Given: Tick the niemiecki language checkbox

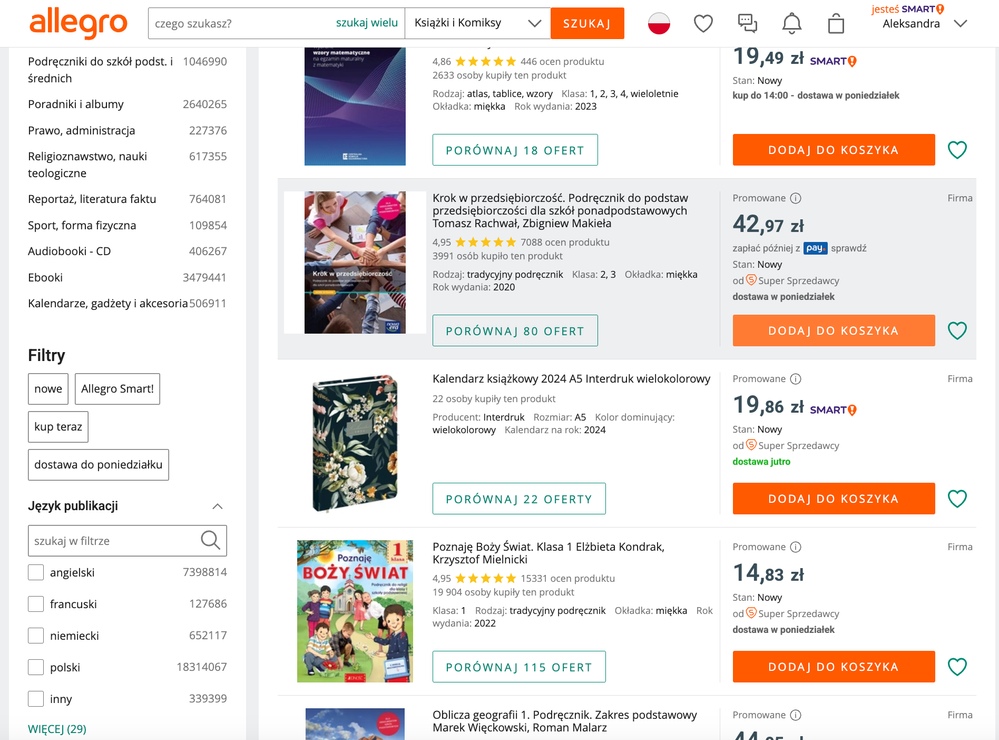Looking at the screenshot, I should pos(36,635).
